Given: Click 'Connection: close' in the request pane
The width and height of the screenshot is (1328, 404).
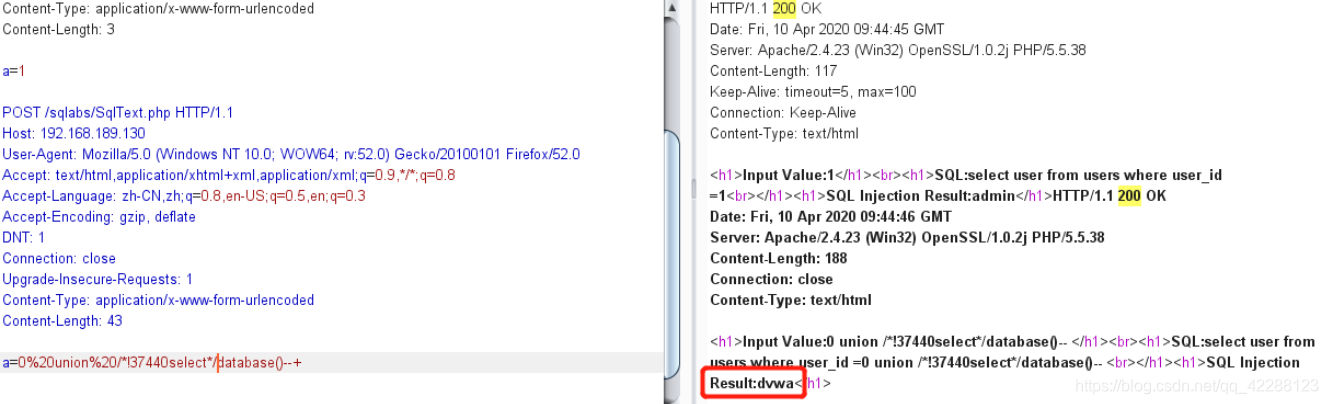Looking at the screenshot, I should click(59, 259).
